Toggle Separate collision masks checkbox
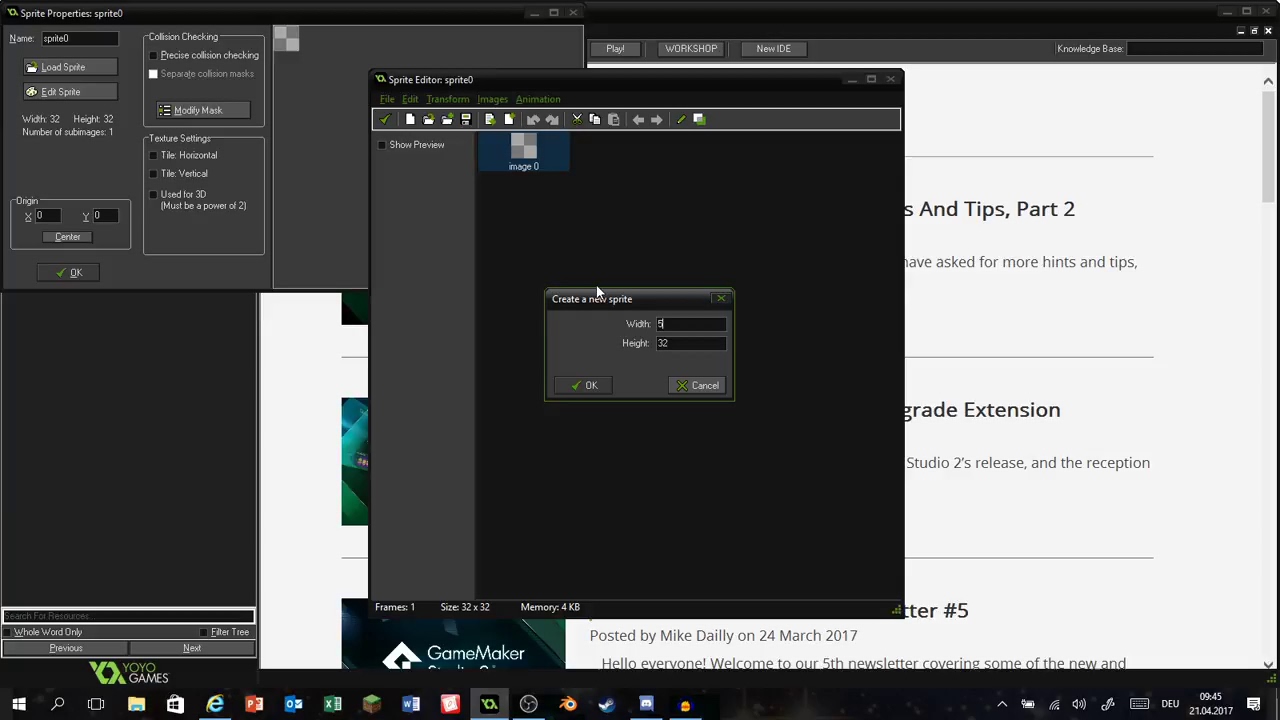This screenshot has height=720, width=1280. pyautogui.click(x=153, y=74)
